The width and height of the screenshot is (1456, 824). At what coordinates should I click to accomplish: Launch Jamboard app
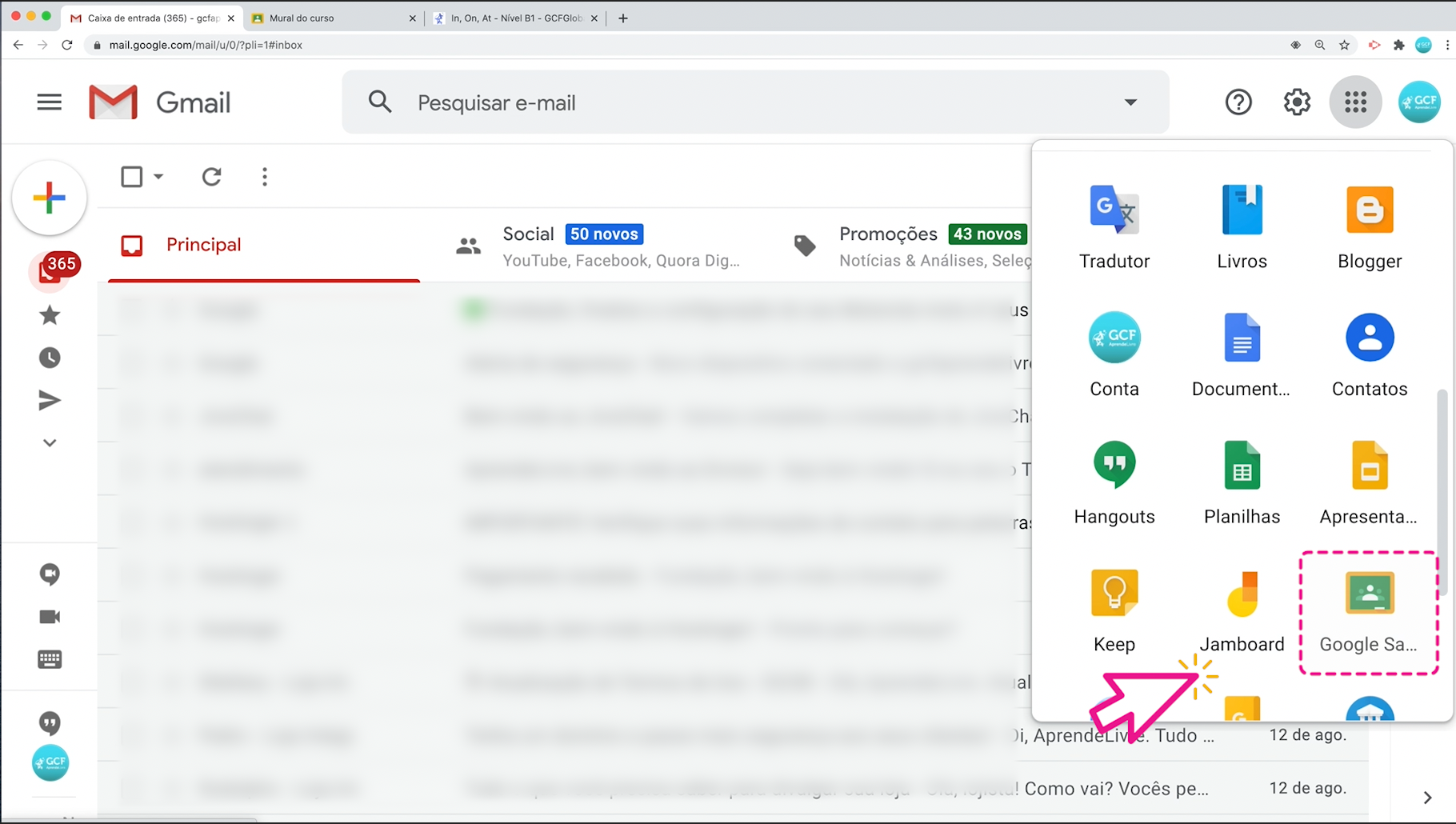click(1242, 611)
